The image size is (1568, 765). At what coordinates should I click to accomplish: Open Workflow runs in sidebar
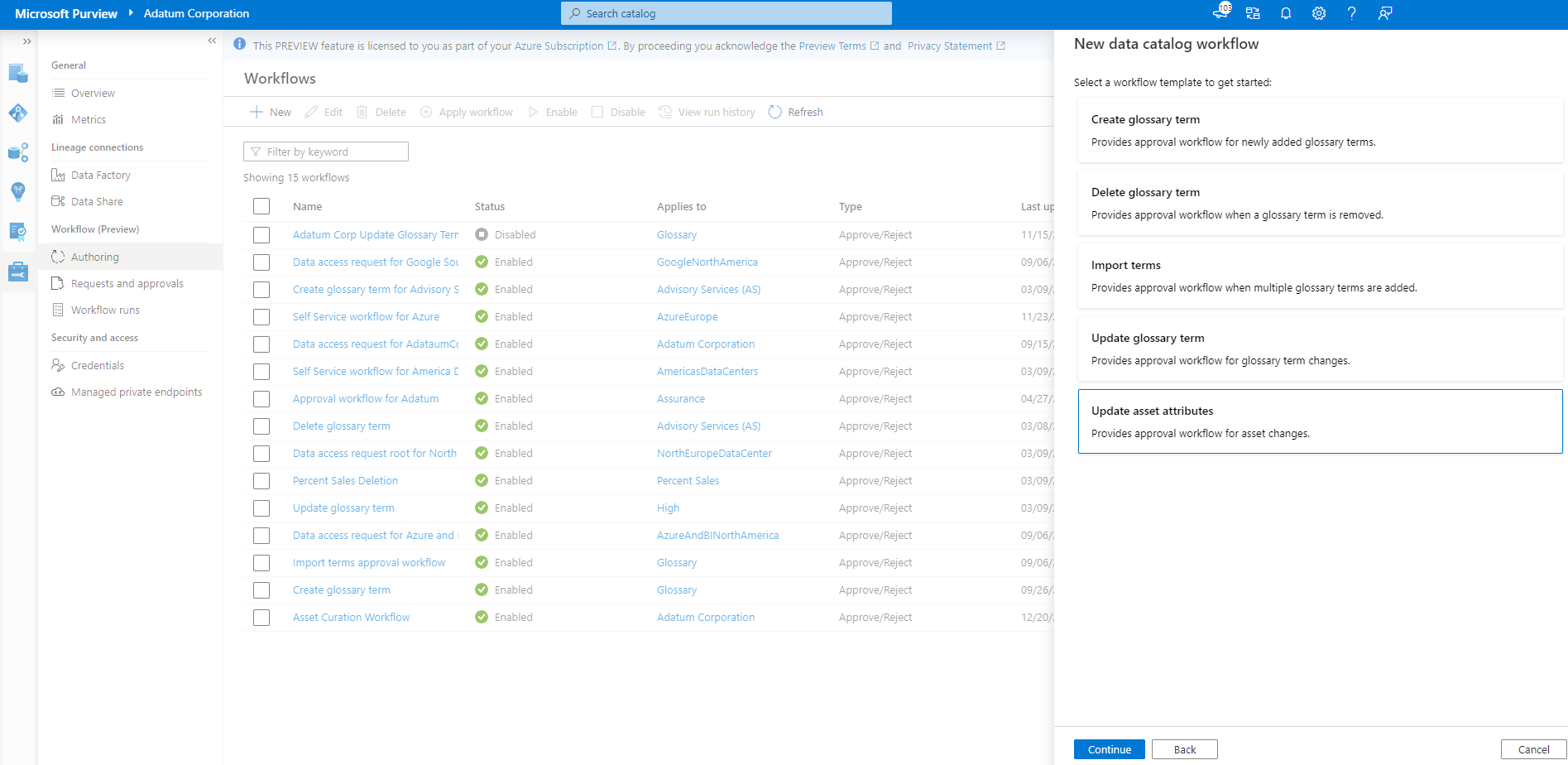click(105, 310)
